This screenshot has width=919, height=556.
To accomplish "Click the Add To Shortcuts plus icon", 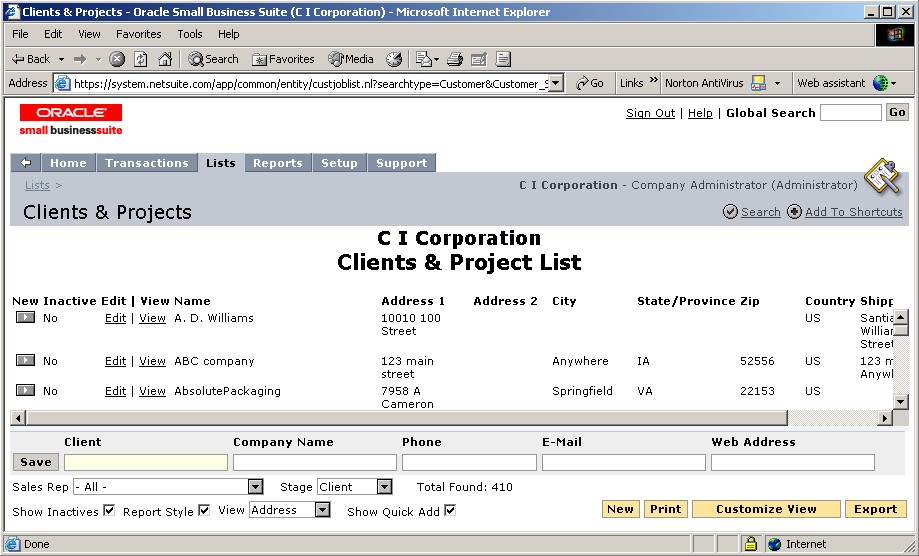I will click(794, 212).
